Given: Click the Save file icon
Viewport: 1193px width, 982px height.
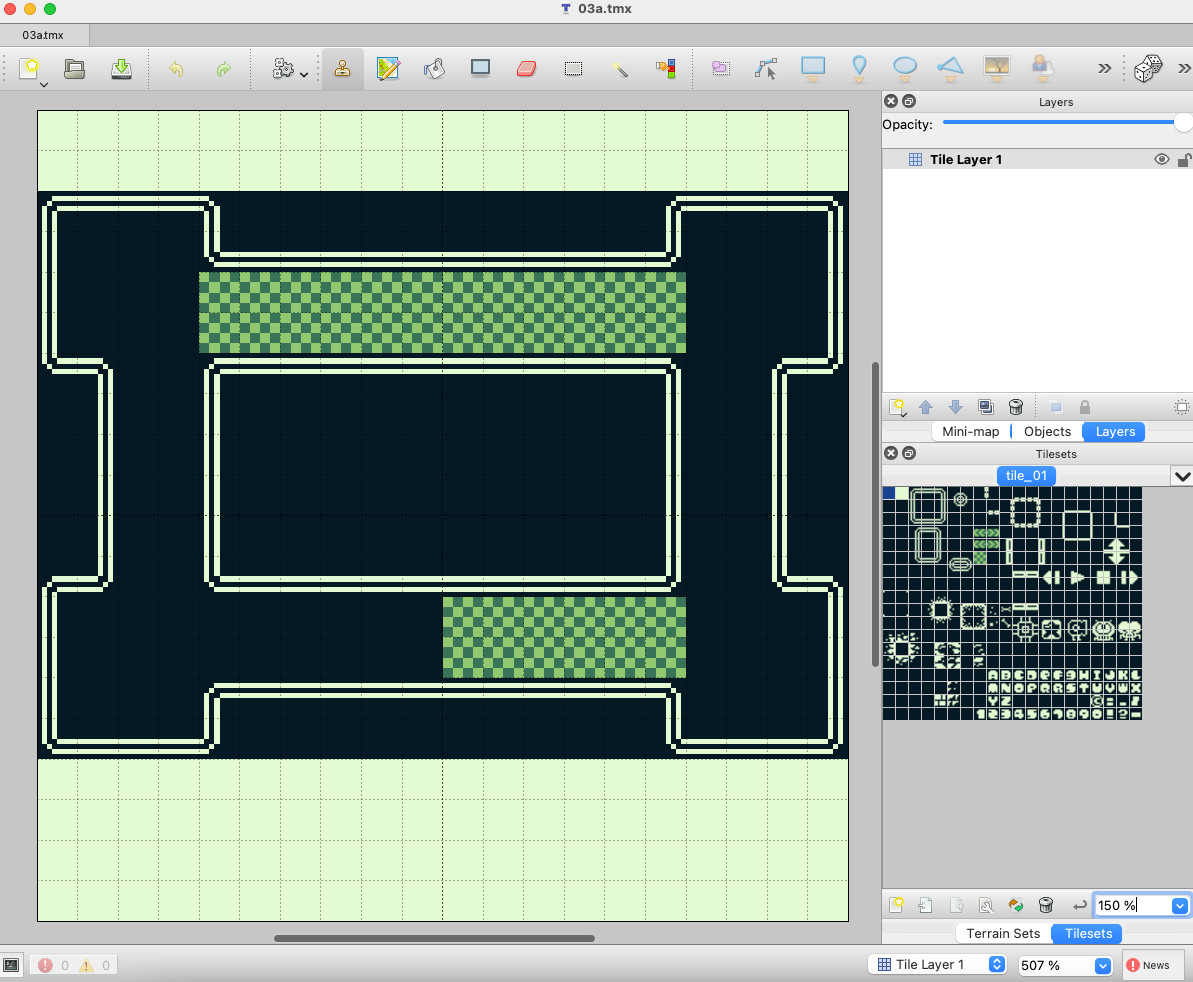Looking at the screenshot, I should (x=121, y=69).
